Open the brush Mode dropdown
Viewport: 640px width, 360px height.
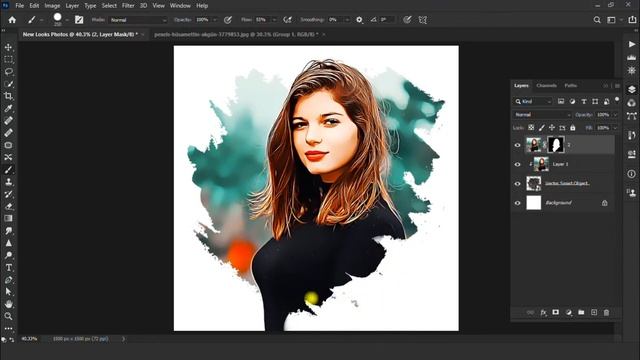tap(138, 20)
